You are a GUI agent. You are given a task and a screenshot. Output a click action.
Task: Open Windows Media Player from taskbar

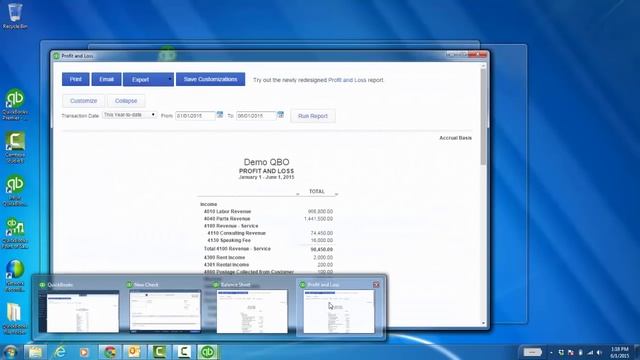[x=84, y=351]
